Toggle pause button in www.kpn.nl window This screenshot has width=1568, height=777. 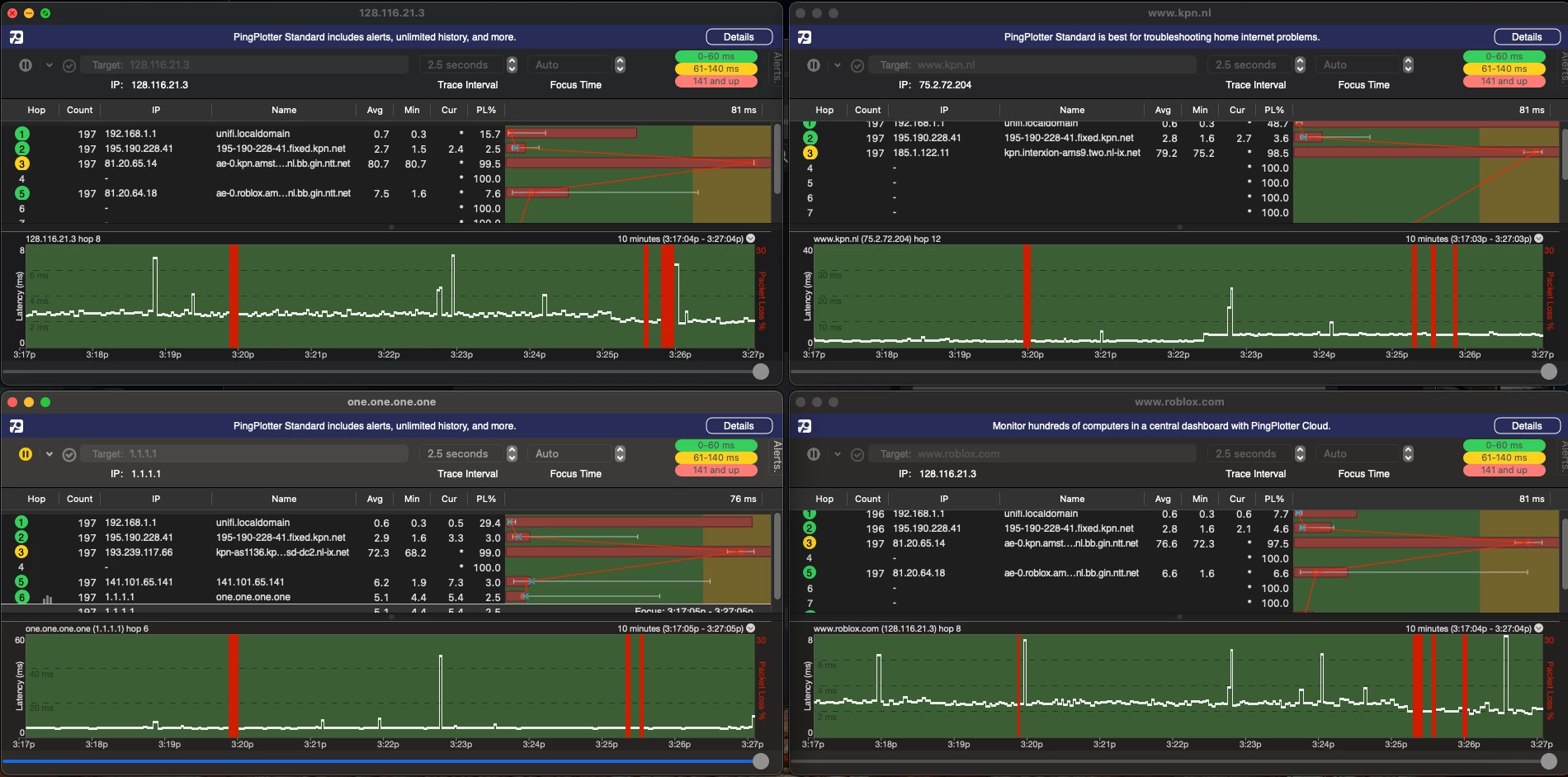814,65
